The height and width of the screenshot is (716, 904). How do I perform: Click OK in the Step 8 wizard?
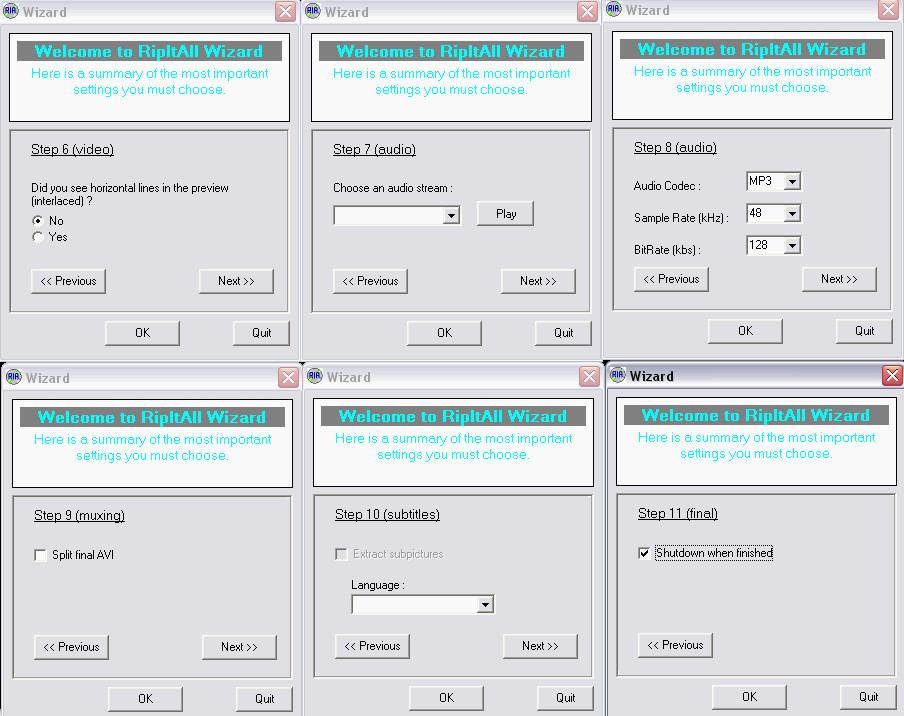(x=745, y=331)
